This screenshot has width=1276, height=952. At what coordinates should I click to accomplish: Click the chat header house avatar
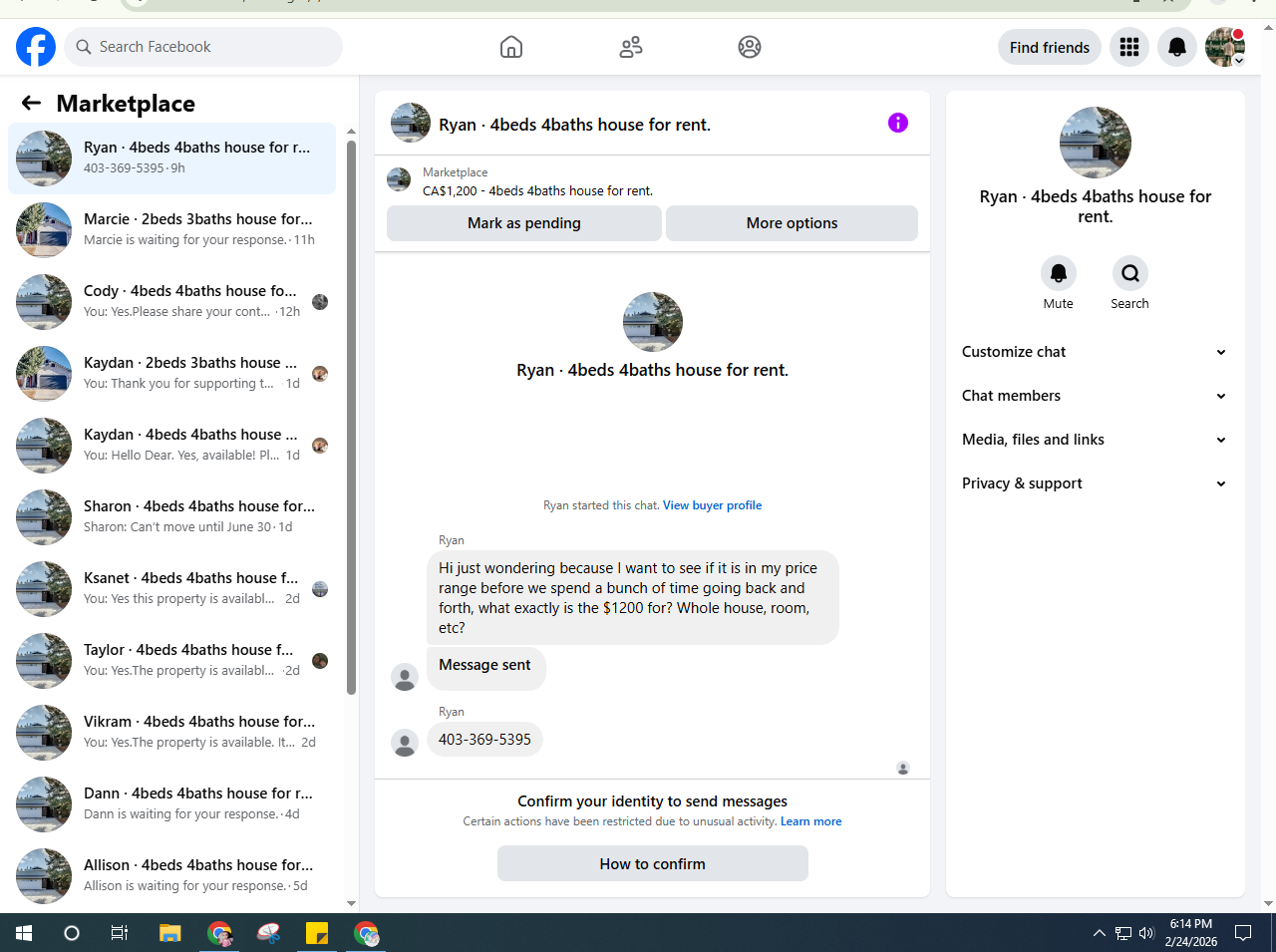(411, 123)
